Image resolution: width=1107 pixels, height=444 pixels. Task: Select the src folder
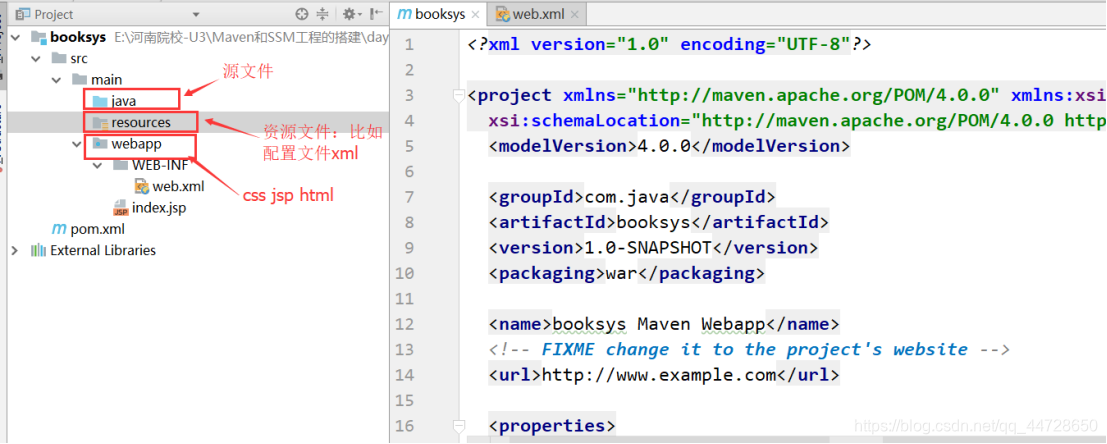70,59
